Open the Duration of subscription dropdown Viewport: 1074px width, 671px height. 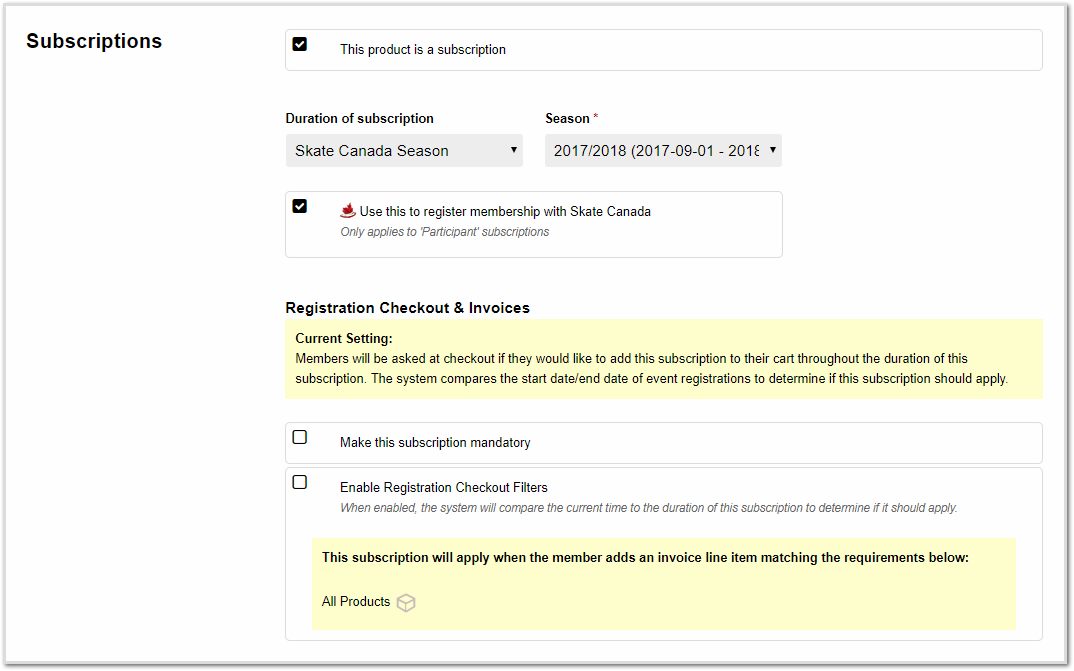pyautogui.click(x=404, y=151)
